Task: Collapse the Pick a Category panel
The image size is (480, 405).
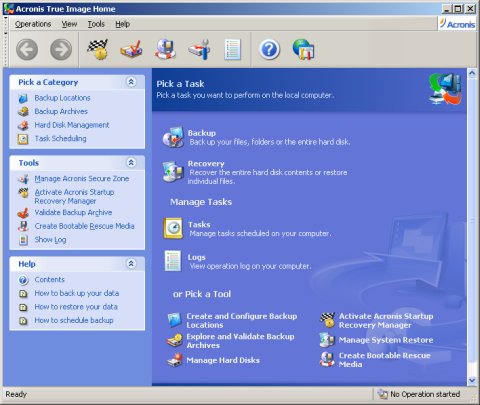Action: point(131,82)
